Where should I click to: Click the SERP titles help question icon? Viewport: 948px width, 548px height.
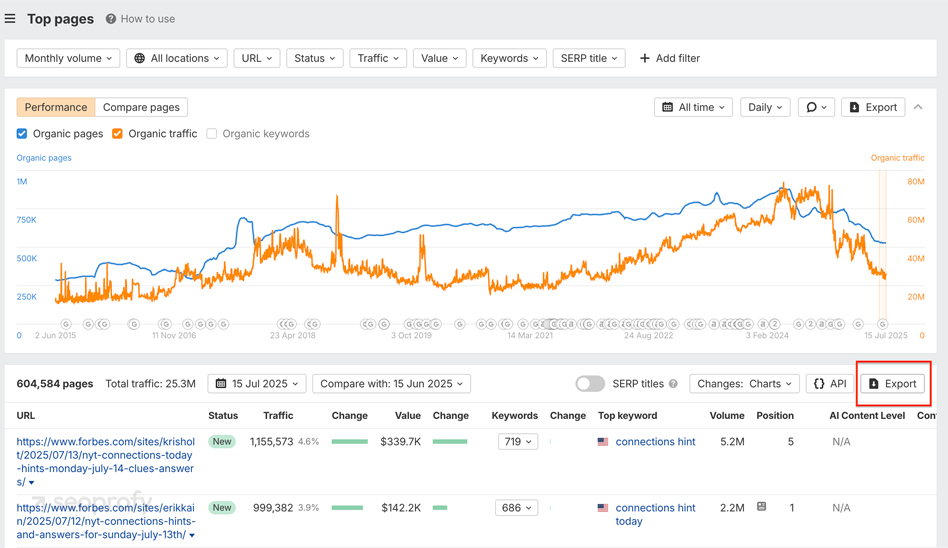point(674,383)
